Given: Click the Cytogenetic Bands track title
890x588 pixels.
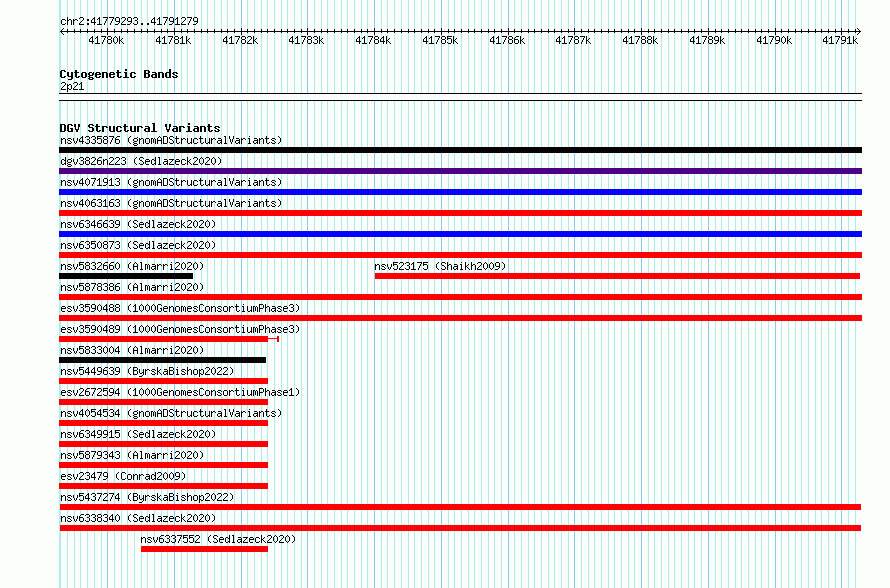Looking at the screenshot, I should (119, 74).
